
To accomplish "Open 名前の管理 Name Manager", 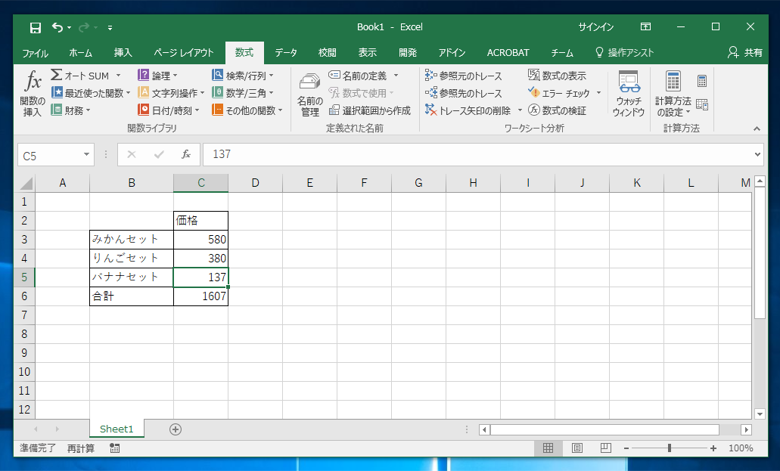I will point(309,94).
